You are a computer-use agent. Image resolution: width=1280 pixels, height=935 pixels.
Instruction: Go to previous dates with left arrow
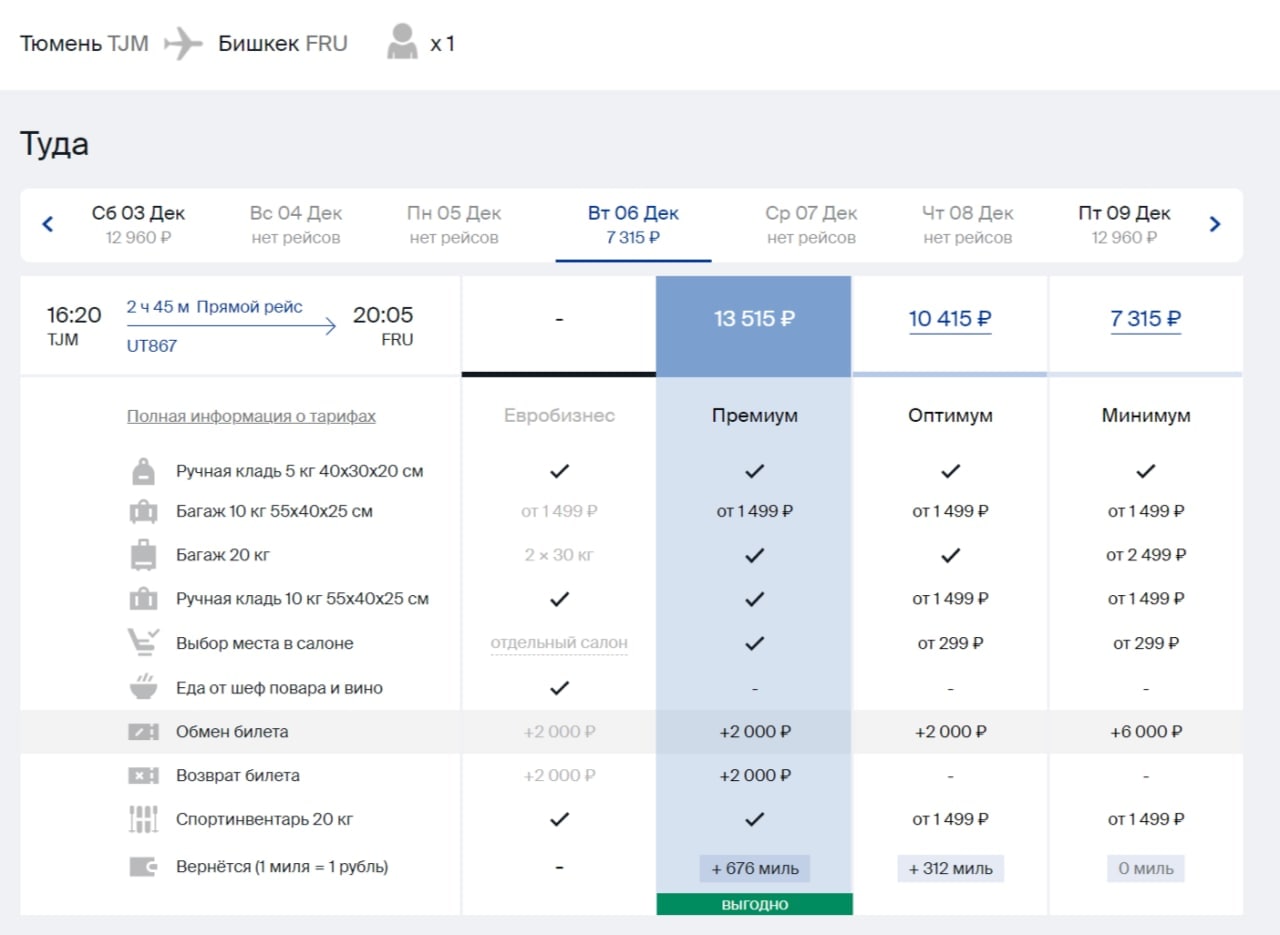coord(47,224)
